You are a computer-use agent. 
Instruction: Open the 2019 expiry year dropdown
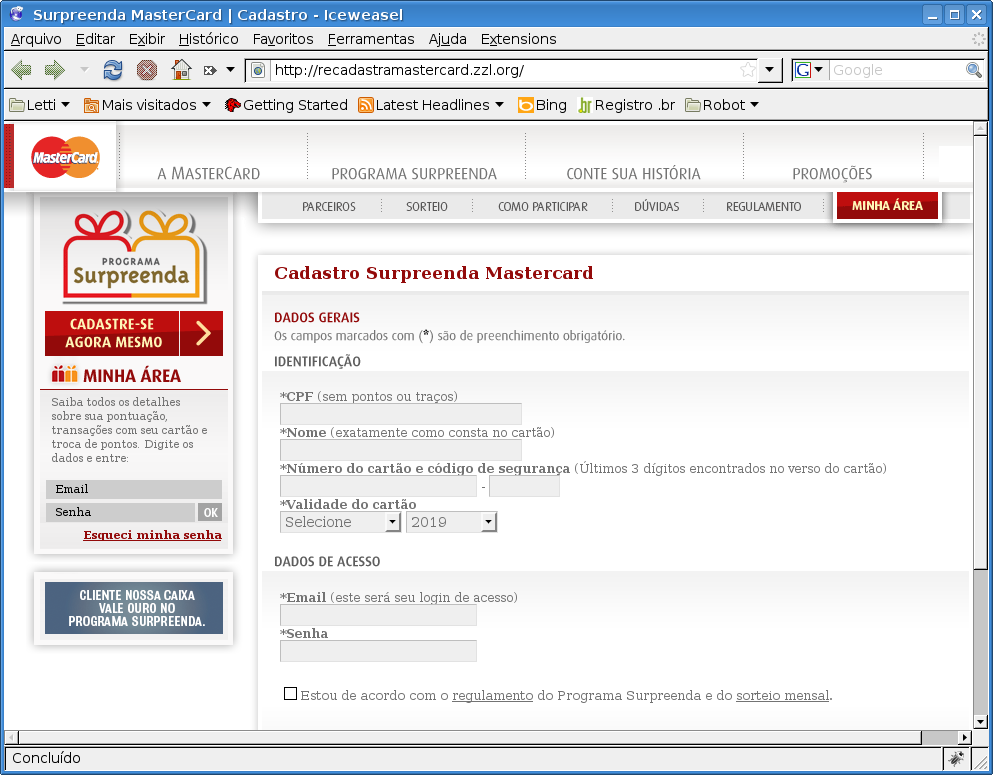tap(452, 522)
